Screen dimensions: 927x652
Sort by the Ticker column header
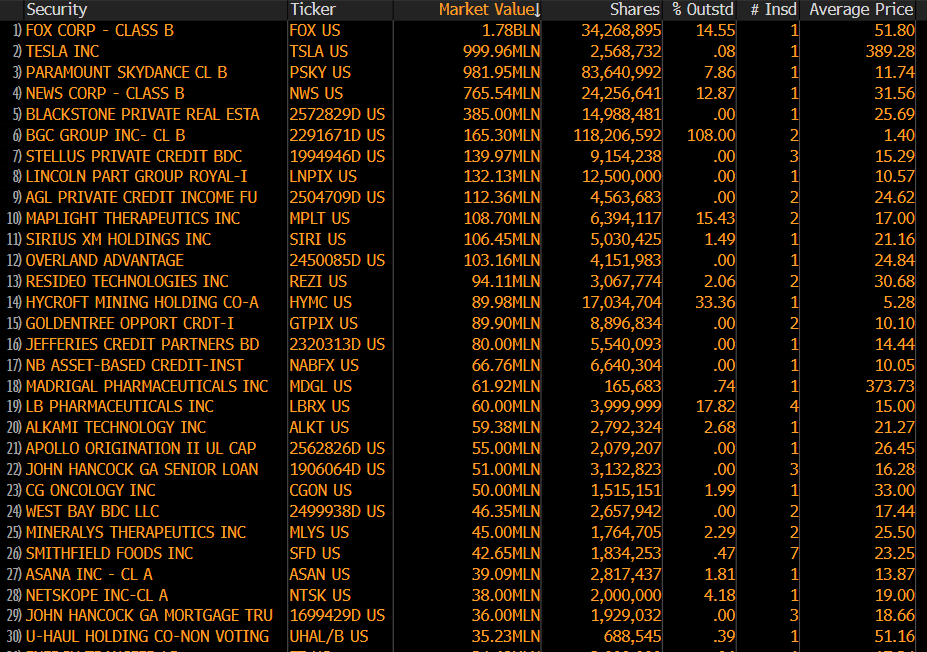pyautogui.click(x=313, y=9)
